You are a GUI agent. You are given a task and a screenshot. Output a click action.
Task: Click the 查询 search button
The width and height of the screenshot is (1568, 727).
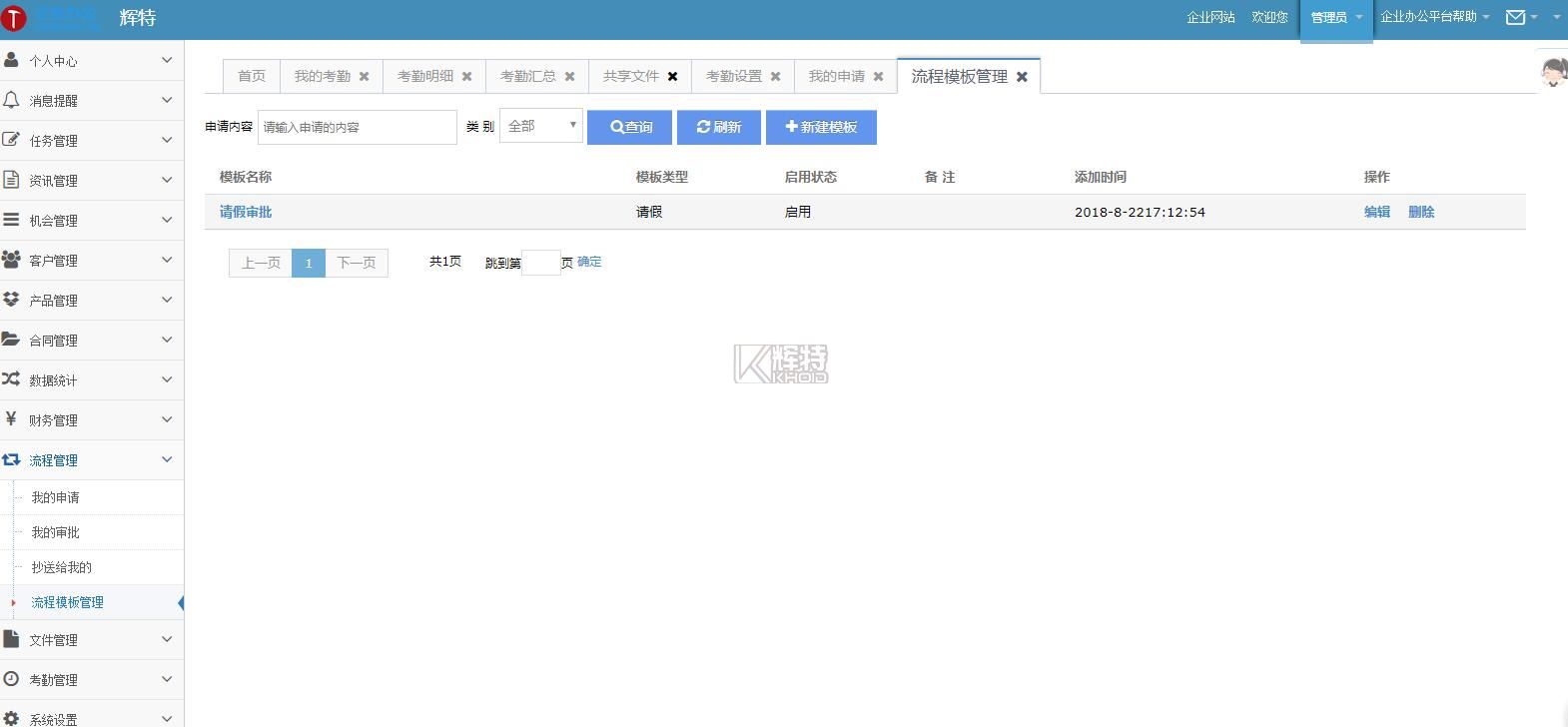click(629, 127)
